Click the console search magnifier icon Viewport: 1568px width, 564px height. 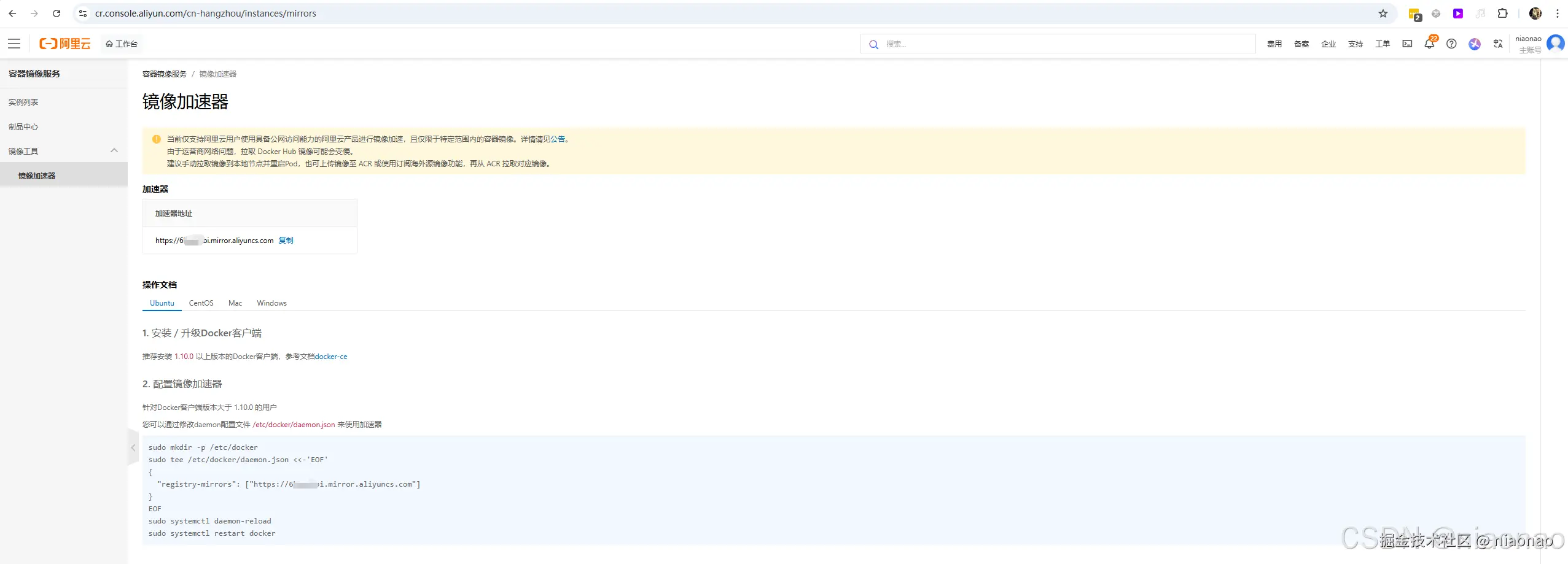[873, 44]
